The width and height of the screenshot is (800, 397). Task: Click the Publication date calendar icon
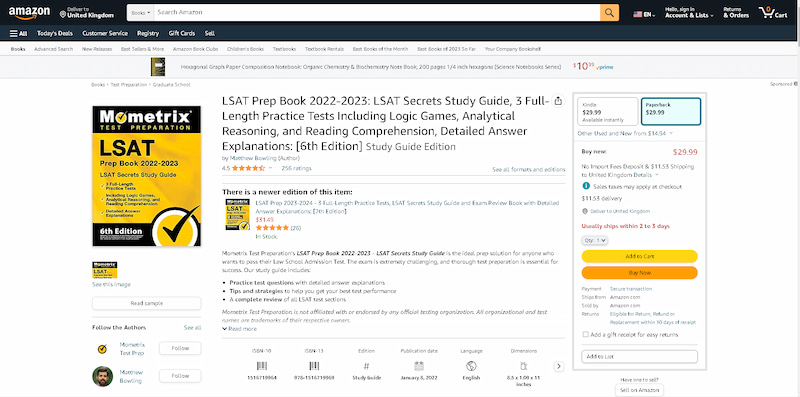tap(419, 366)
